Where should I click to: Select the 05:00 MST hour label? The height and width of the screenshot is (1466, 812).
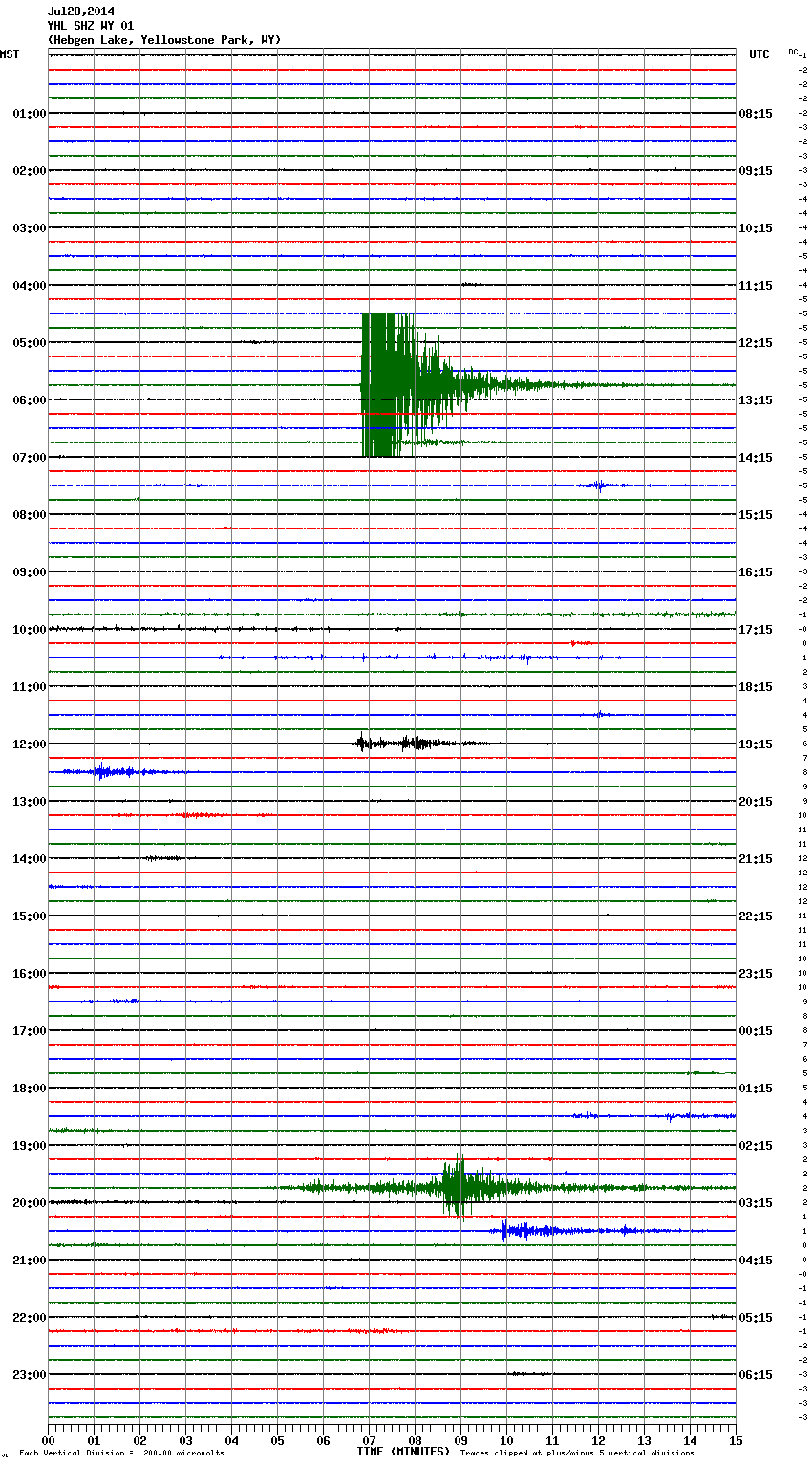tap(30, 343)
